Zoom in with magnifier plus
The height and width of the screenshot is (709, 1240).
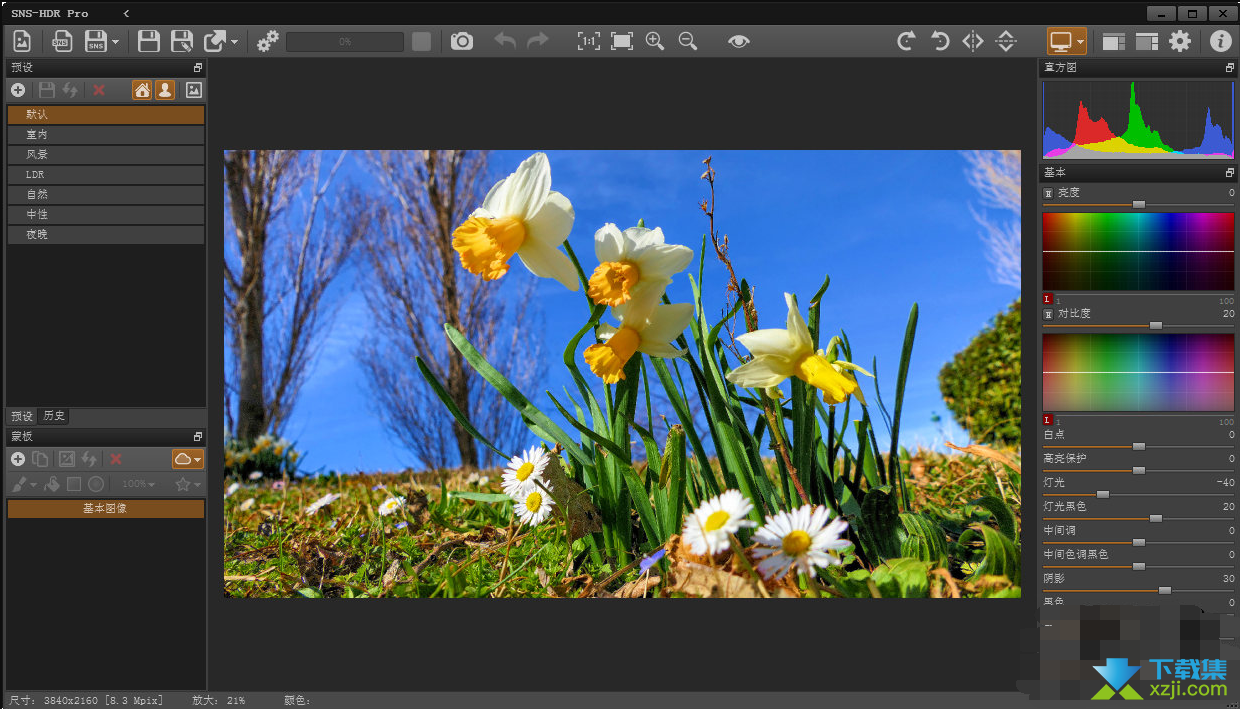click(655, 41)
